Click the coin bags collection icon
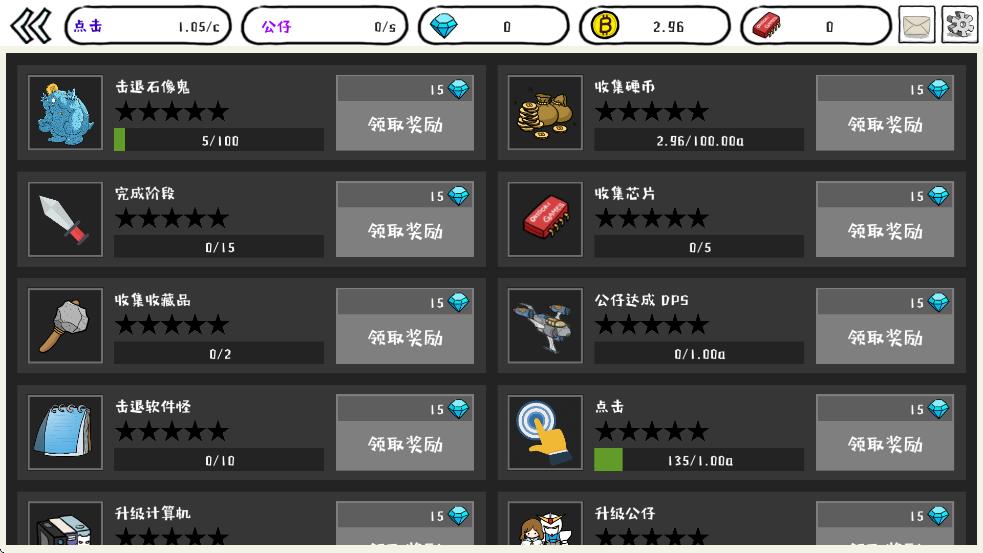The width and height of the screenshot is (983, 553). 545,113
